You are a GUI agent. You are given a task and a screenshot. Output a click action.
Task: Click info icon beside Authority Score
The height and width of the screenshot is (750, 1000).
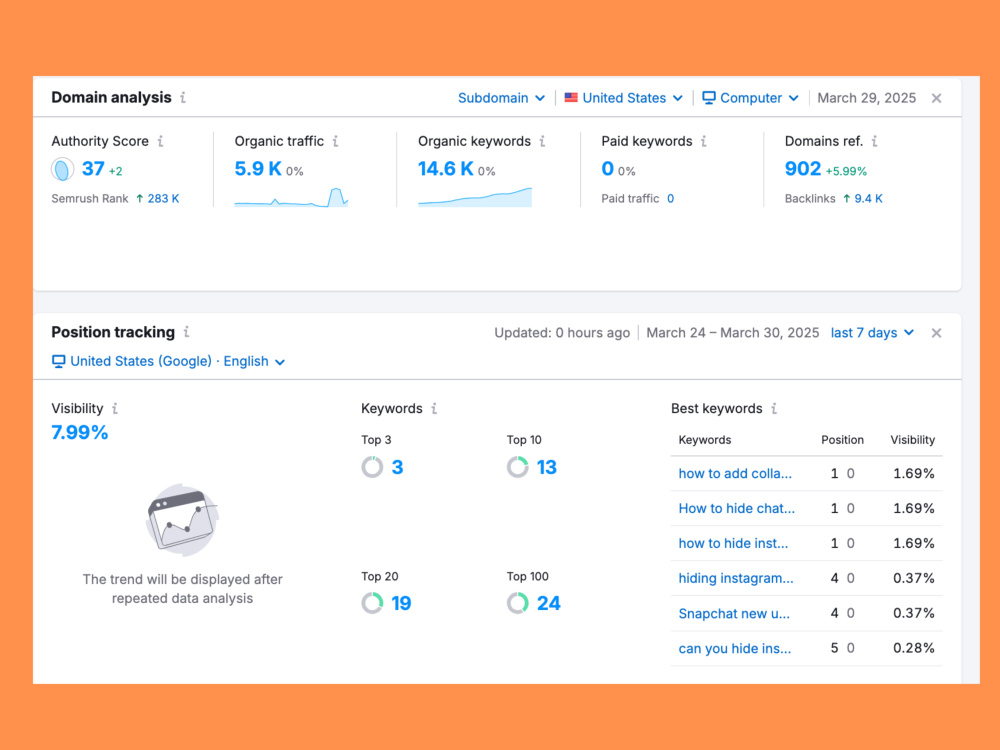(161, 141)
